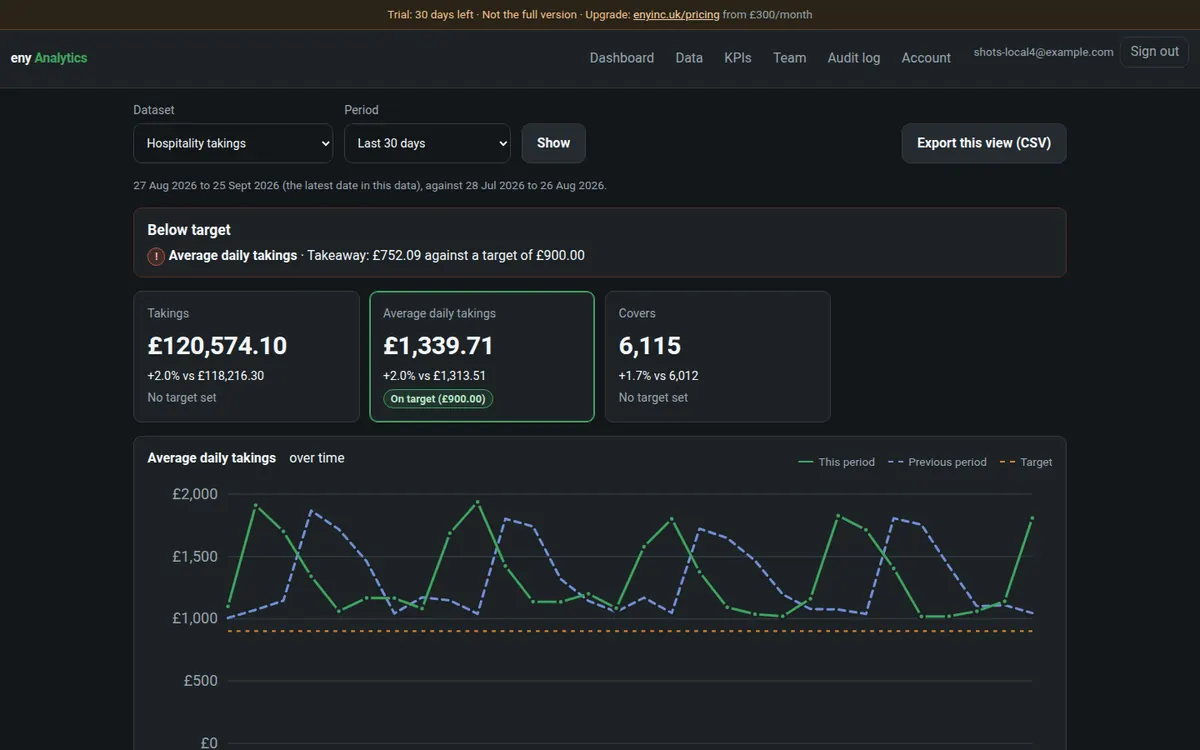Click Export this view (CSV)
This screenshot has height=750, width=1200.
coord(984,143)
